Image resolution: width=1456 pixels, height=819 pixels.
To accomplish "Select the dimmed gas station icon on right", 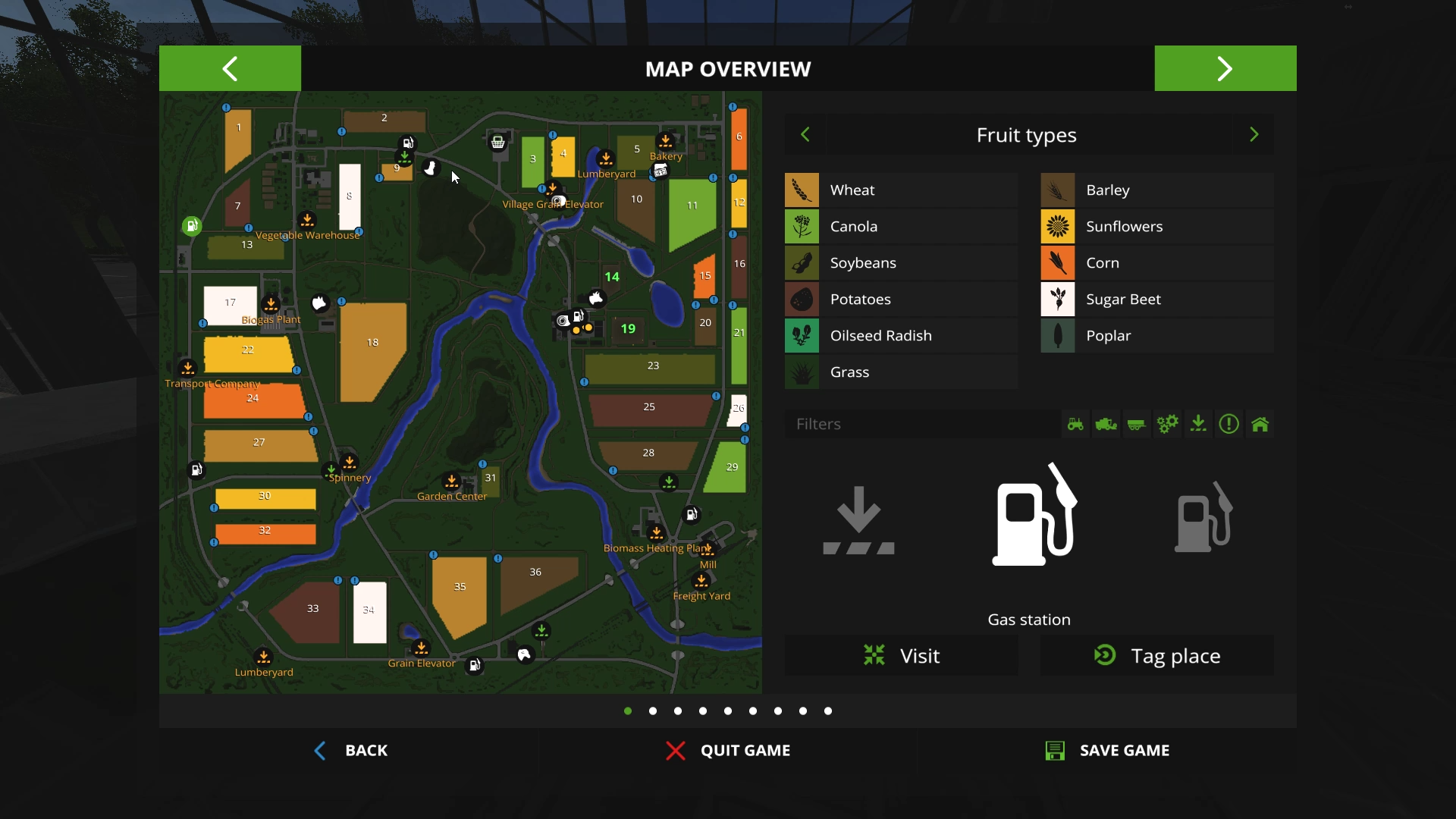I will pyautogui.click(x=1203, y=517).
